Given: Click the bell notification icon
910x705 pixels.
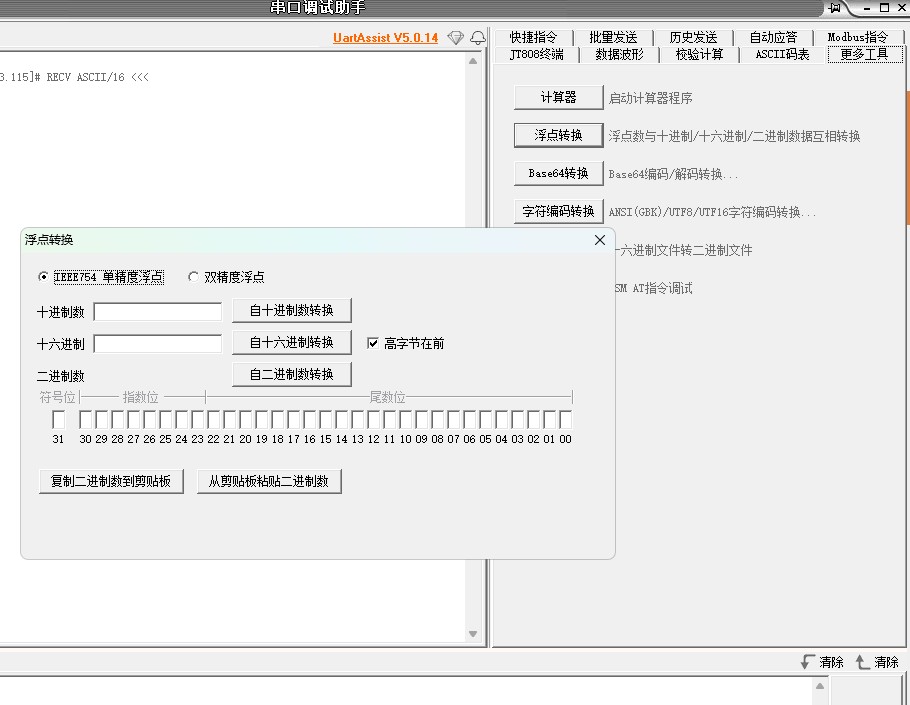Looking at the screenshot, I should click(478, 38).
